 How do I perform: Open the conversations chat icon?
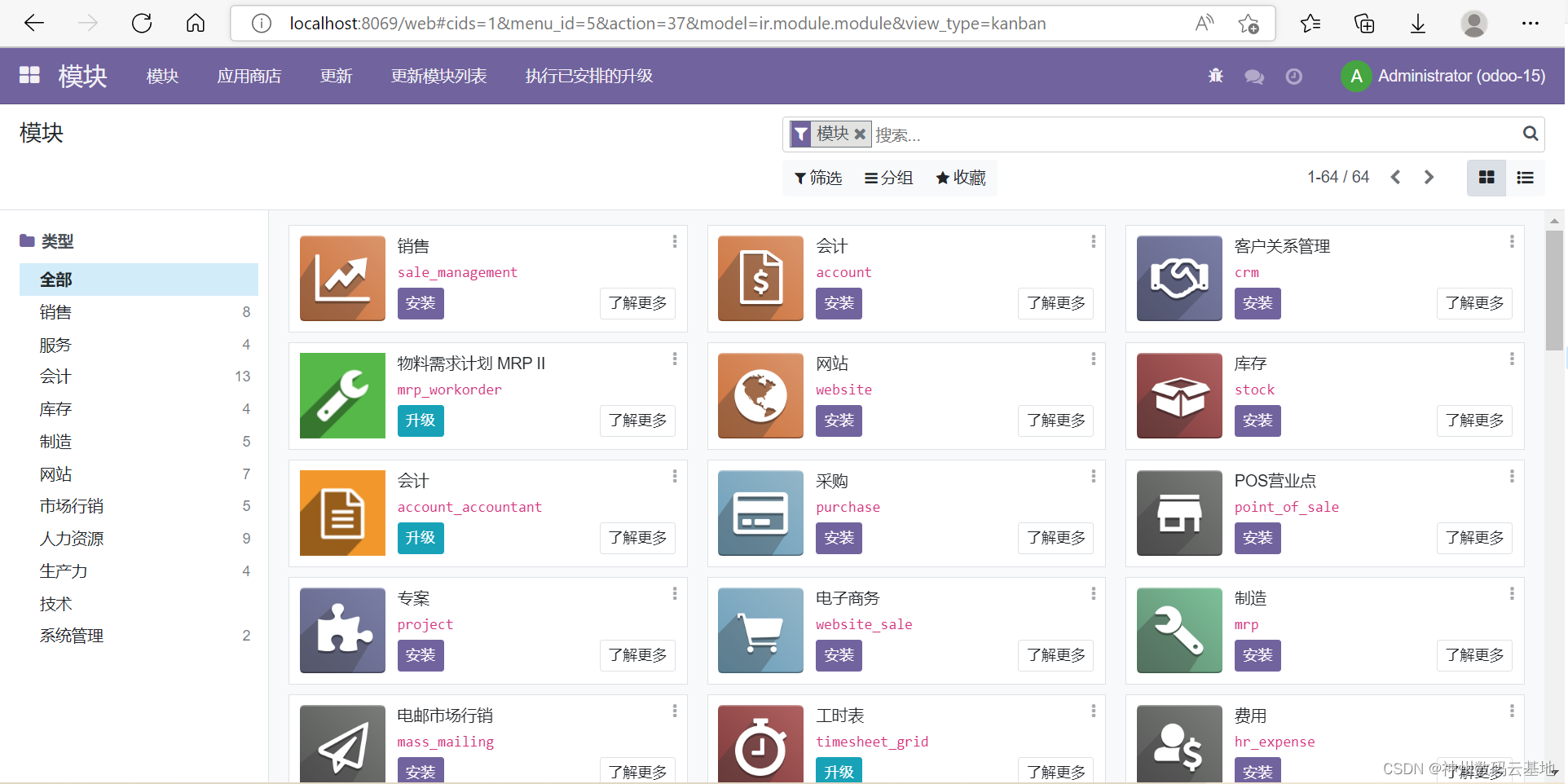coord(1254,77)
